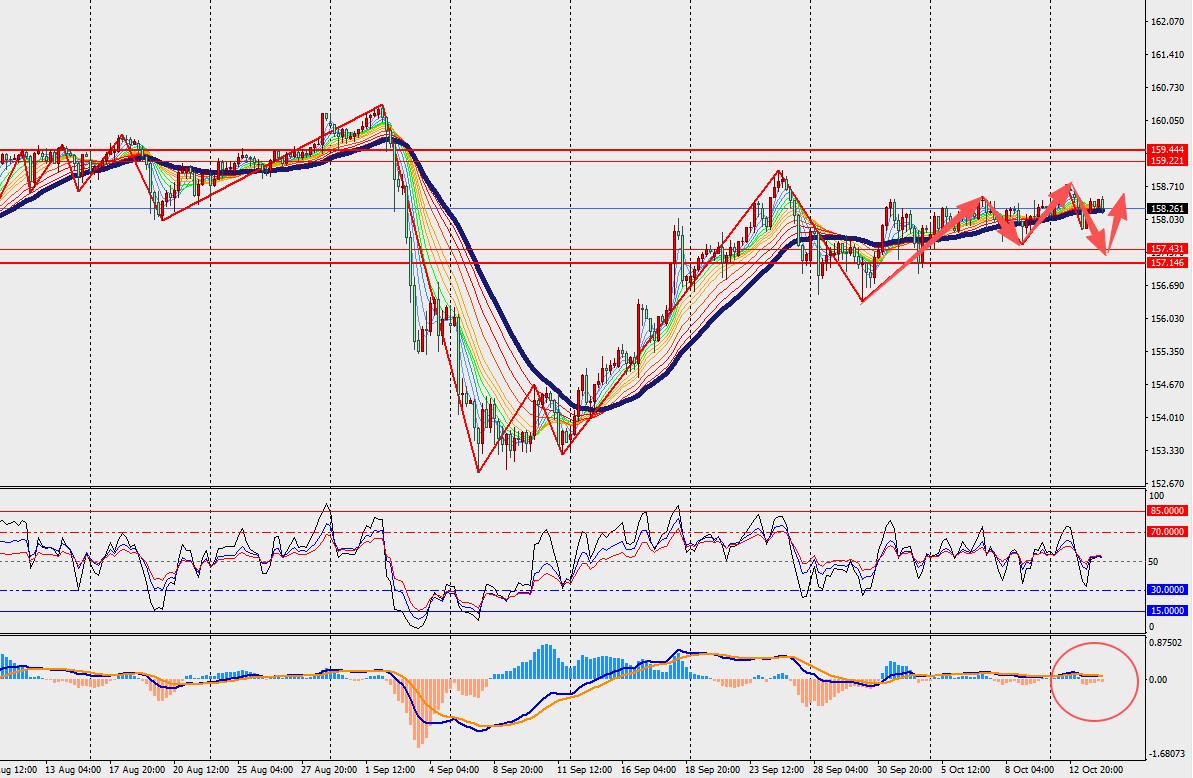Image resolution: width=1193 pixels, height=778 pixels.
Task: Click the 0.87502 MACD scale upper value
Action: point(1167,643)
